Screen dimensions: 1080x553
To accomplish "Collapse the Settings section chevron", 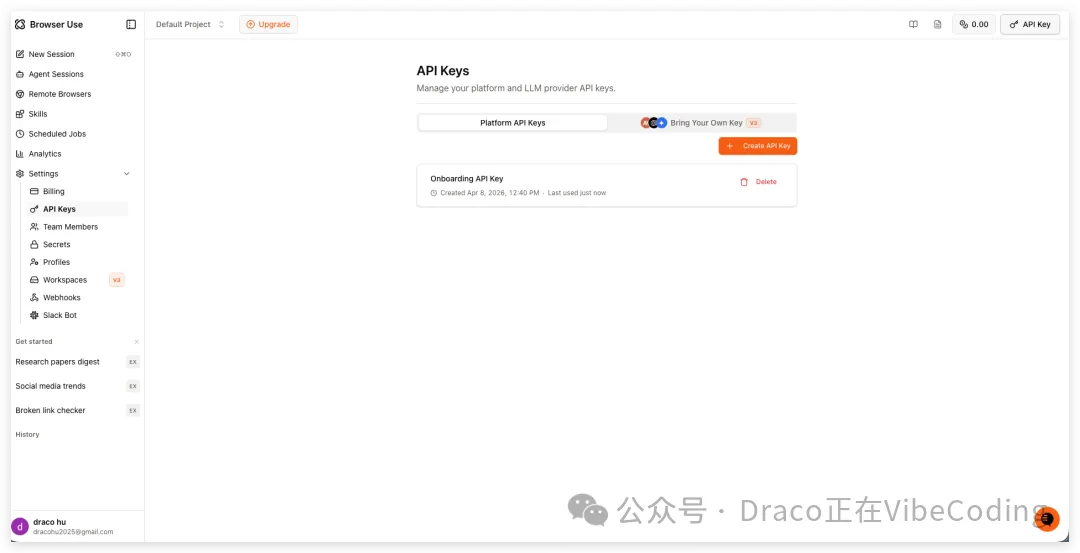I will point(126,174).
